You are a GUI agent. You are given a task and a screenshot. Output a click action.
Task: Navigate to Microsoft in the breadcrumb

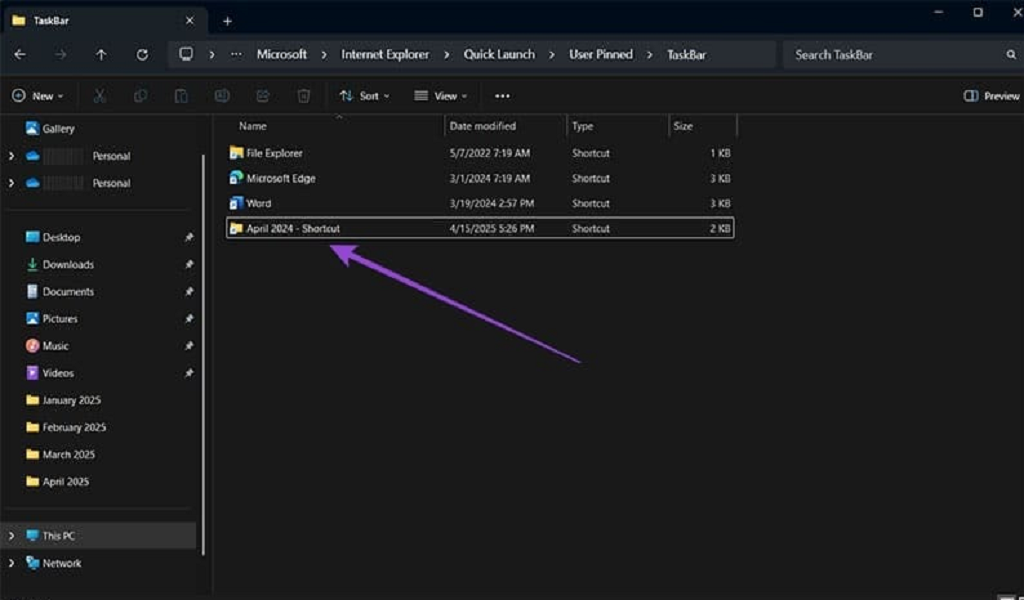pos(281,54)
